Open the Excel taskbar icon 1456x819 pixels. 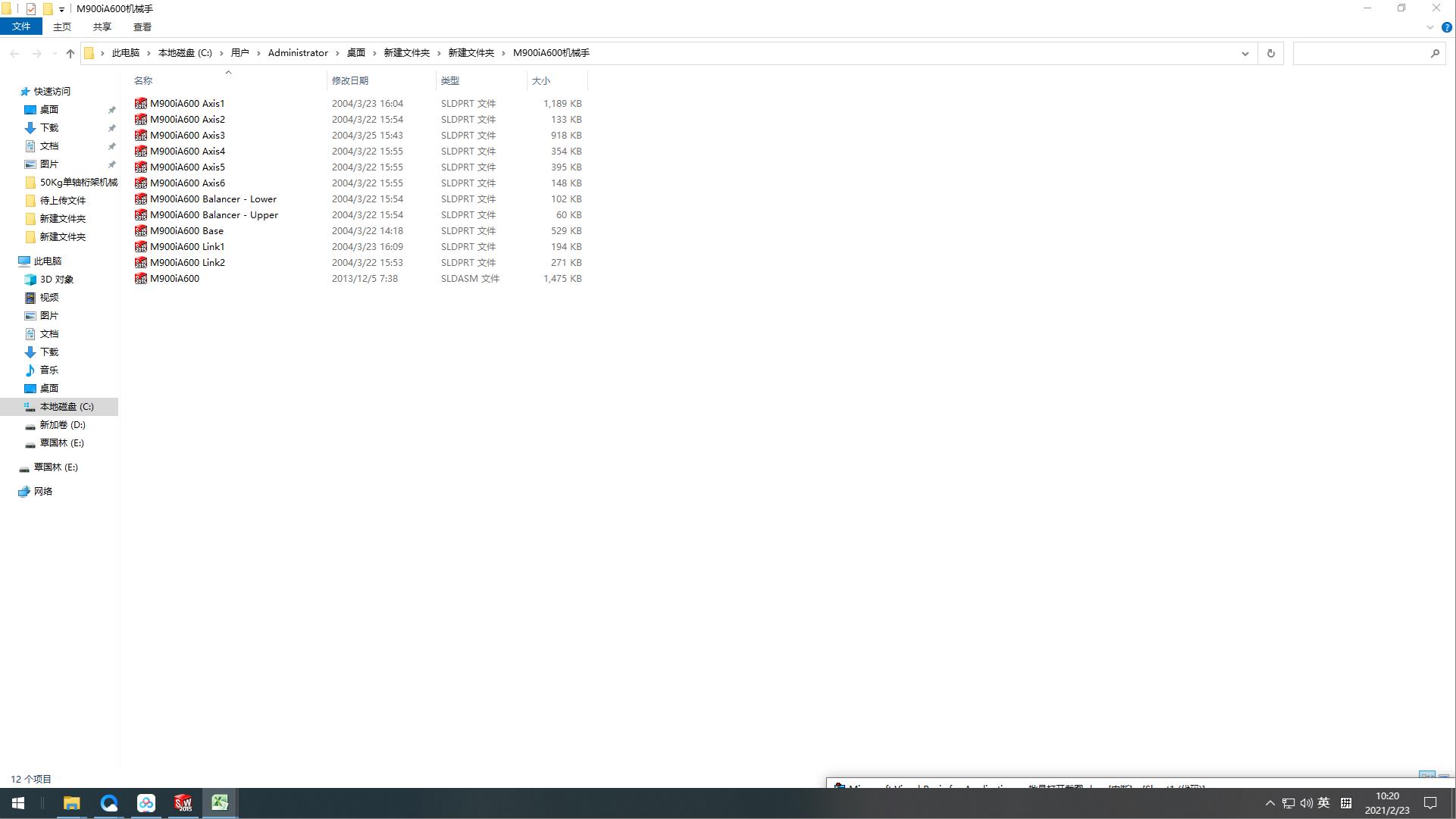pyautogui.click(x=220, y=803)
